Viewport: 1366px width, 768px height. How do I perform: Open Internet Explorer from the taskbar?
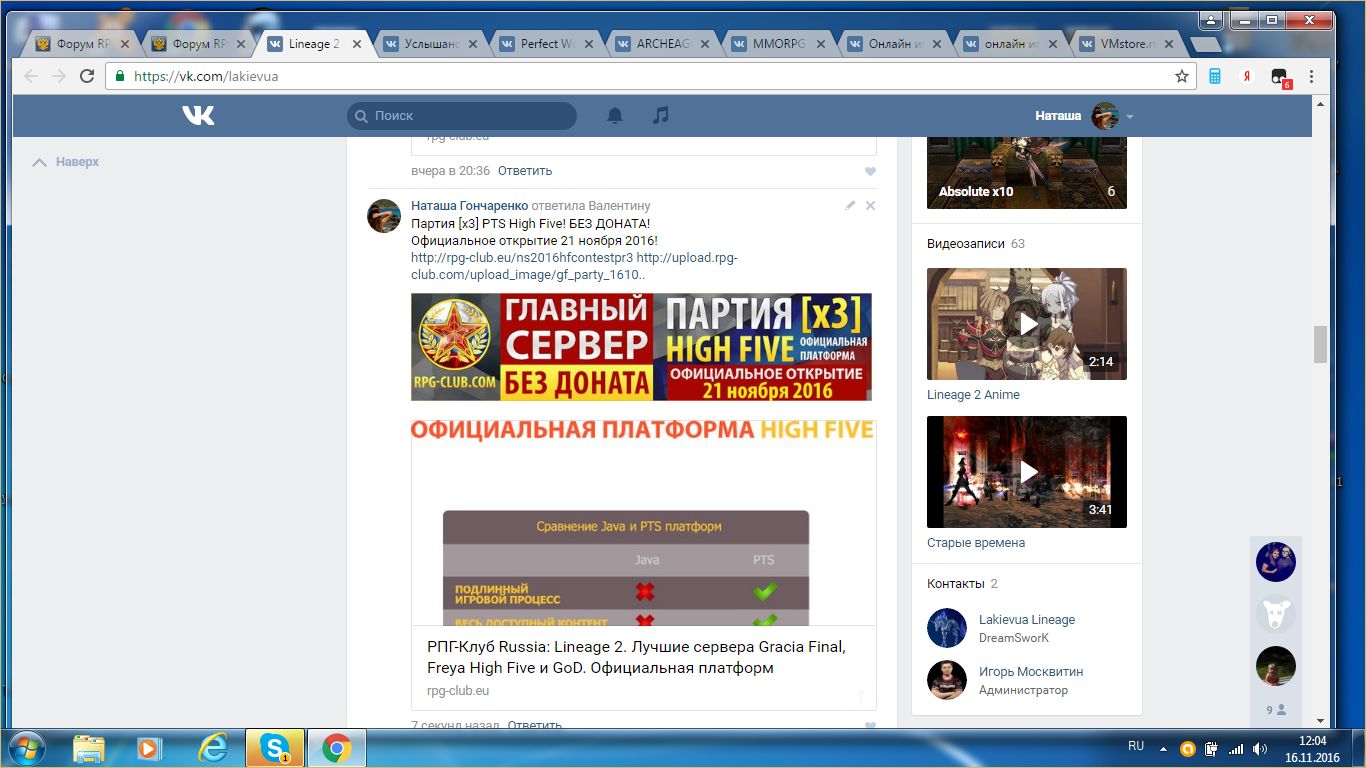point(212,748)
